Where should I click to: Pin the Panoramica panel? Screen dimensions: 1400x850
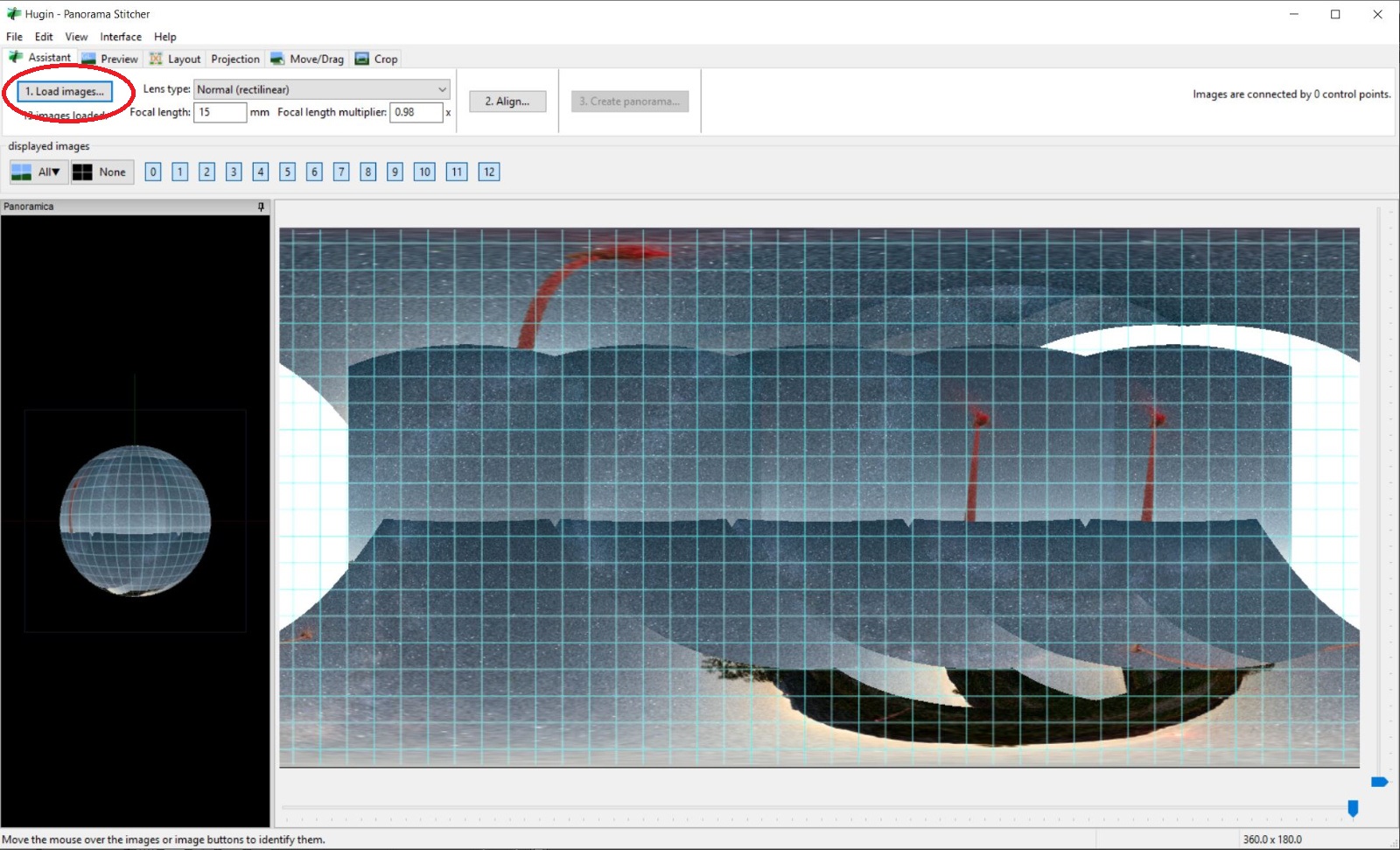coord(261,207)
